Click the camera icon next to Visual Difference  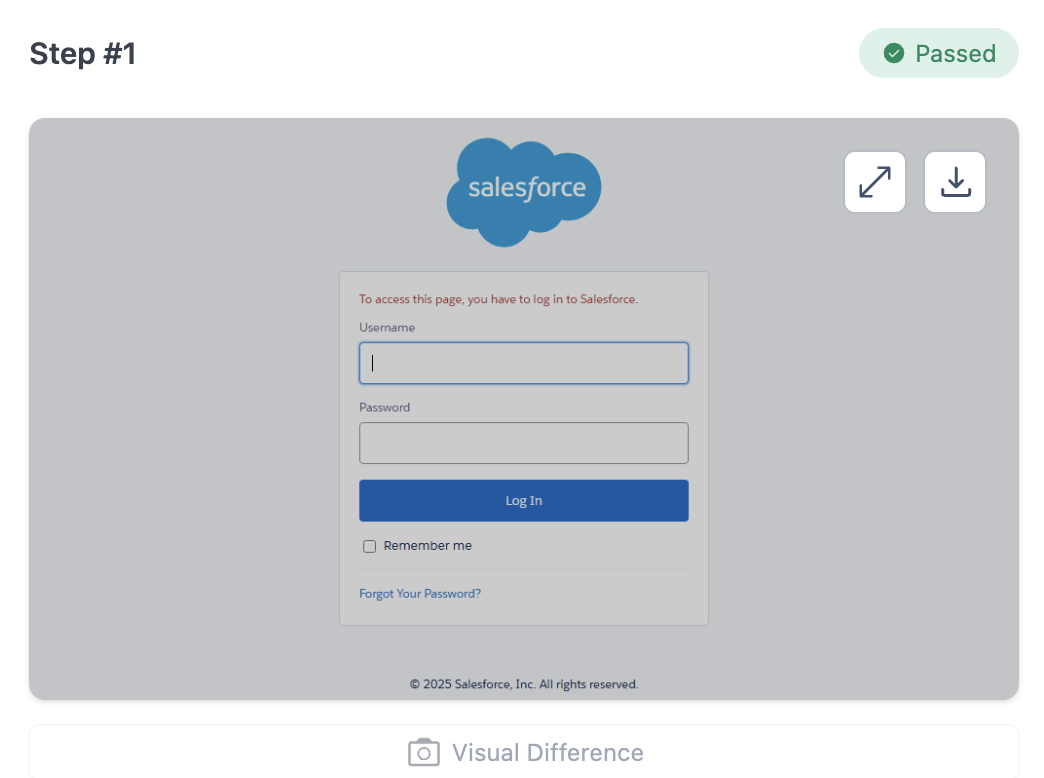tap(424, 752)
